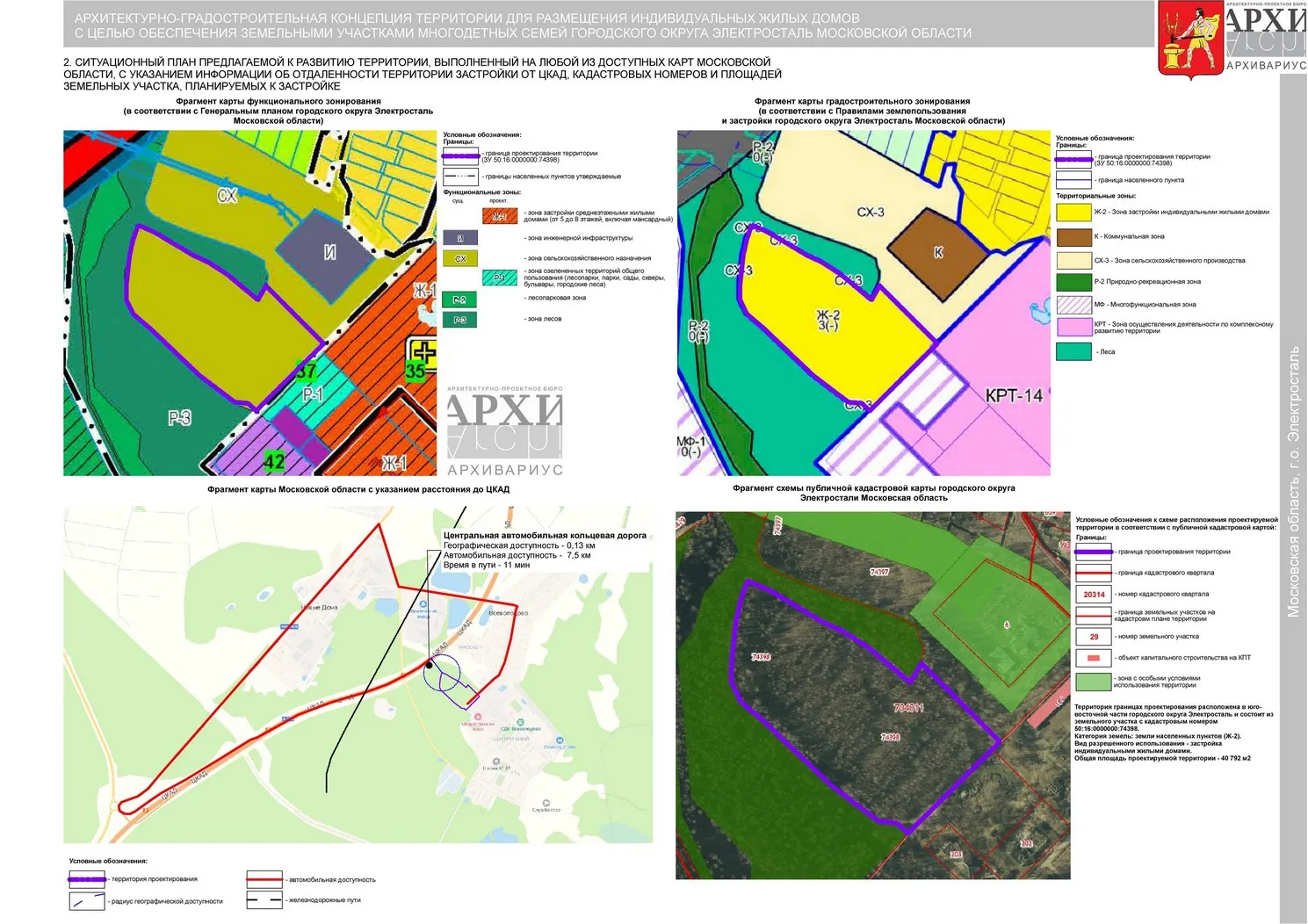This screenshot has width=1308, height=924.
Task: Click the railway line symbol in bottom legend
Action: [x=264, y=900]
